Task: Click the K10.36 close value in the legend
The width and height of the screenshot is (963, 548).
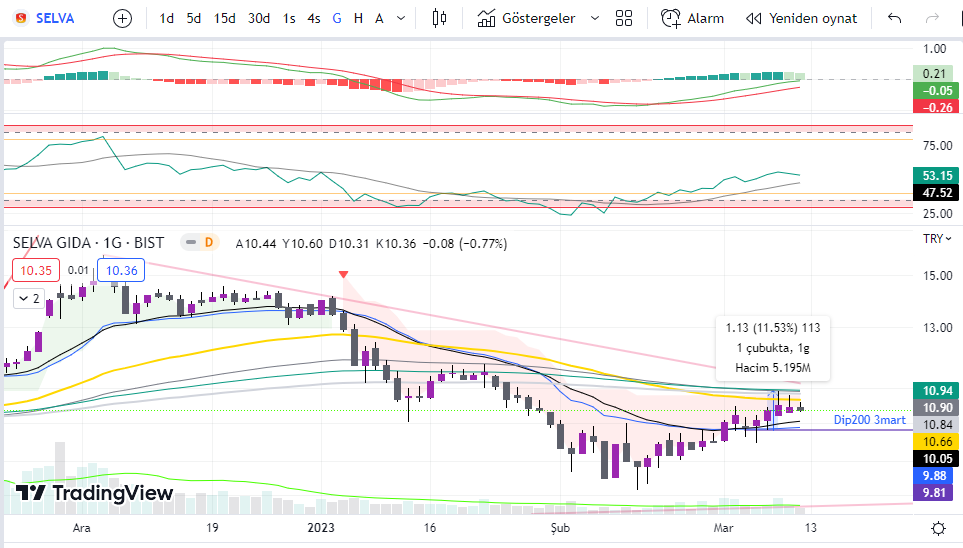Action: coord(396,243)
